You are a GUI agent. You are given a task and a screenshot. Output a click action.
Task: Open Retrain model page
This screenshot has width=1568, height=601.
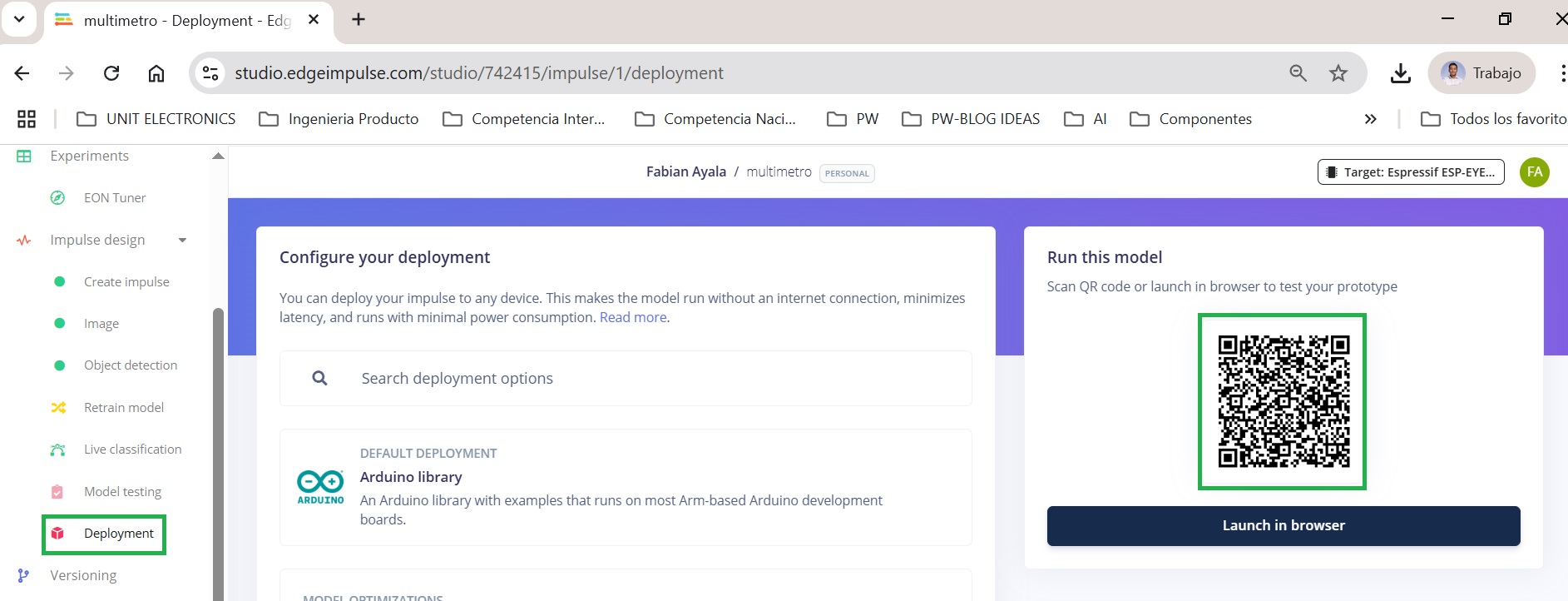pos(124,408)
